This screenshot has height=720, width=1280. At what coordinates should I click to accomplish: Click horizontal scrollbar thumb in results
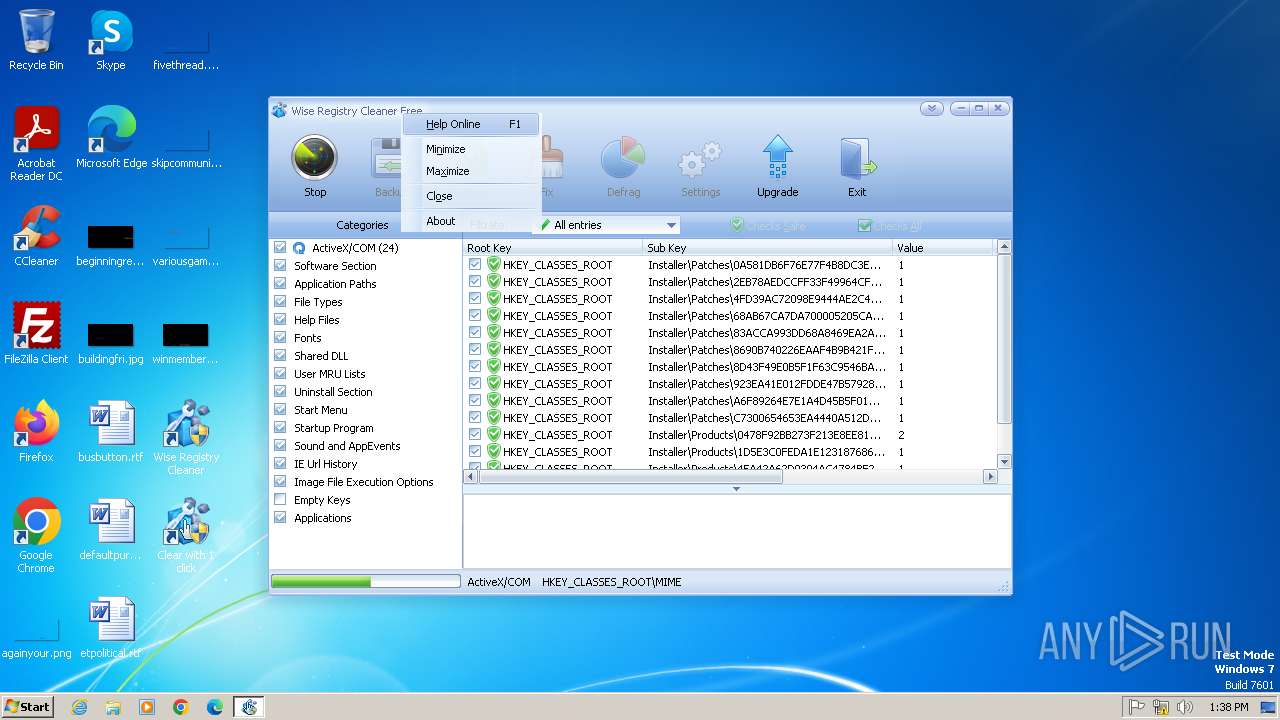click(630, 477)
